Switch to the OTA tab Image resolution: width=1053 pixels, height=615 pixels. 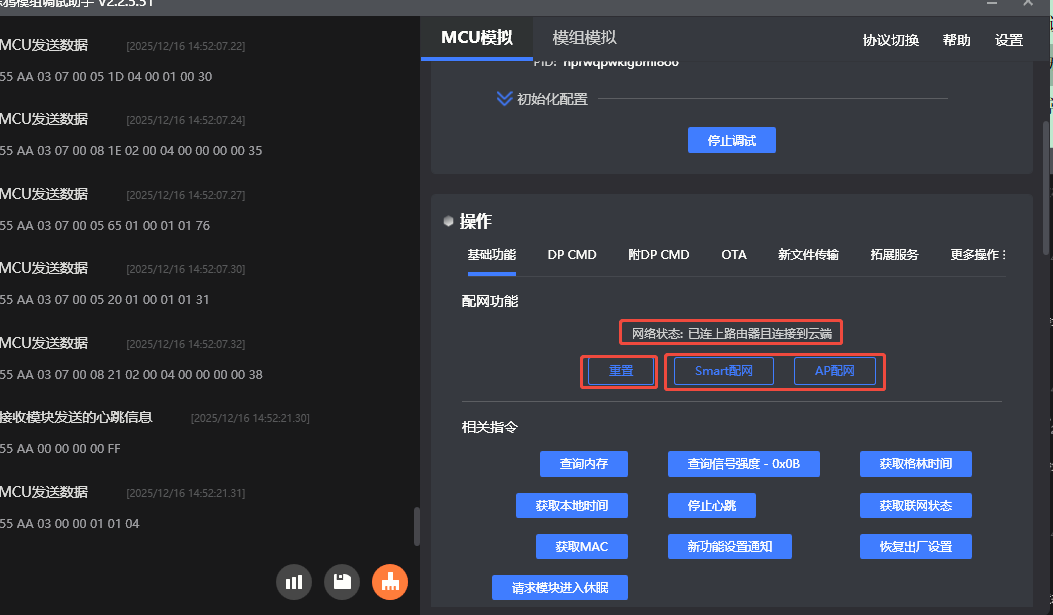[x=734, y=255]
